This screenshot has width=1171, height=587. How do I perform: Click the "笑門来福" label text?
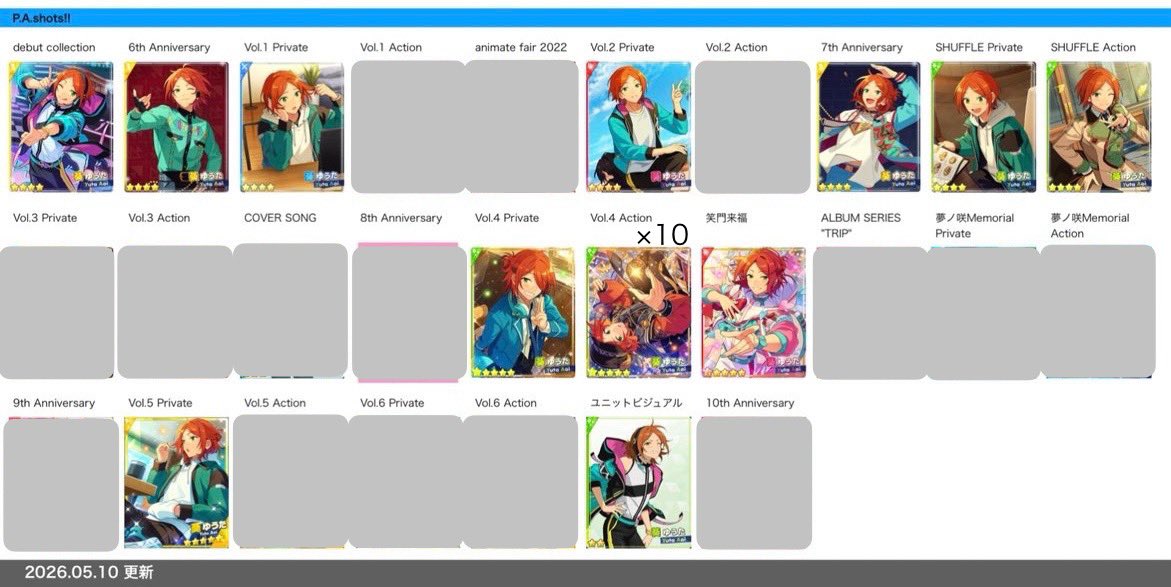pyautogui.click(x=727, y=218)
